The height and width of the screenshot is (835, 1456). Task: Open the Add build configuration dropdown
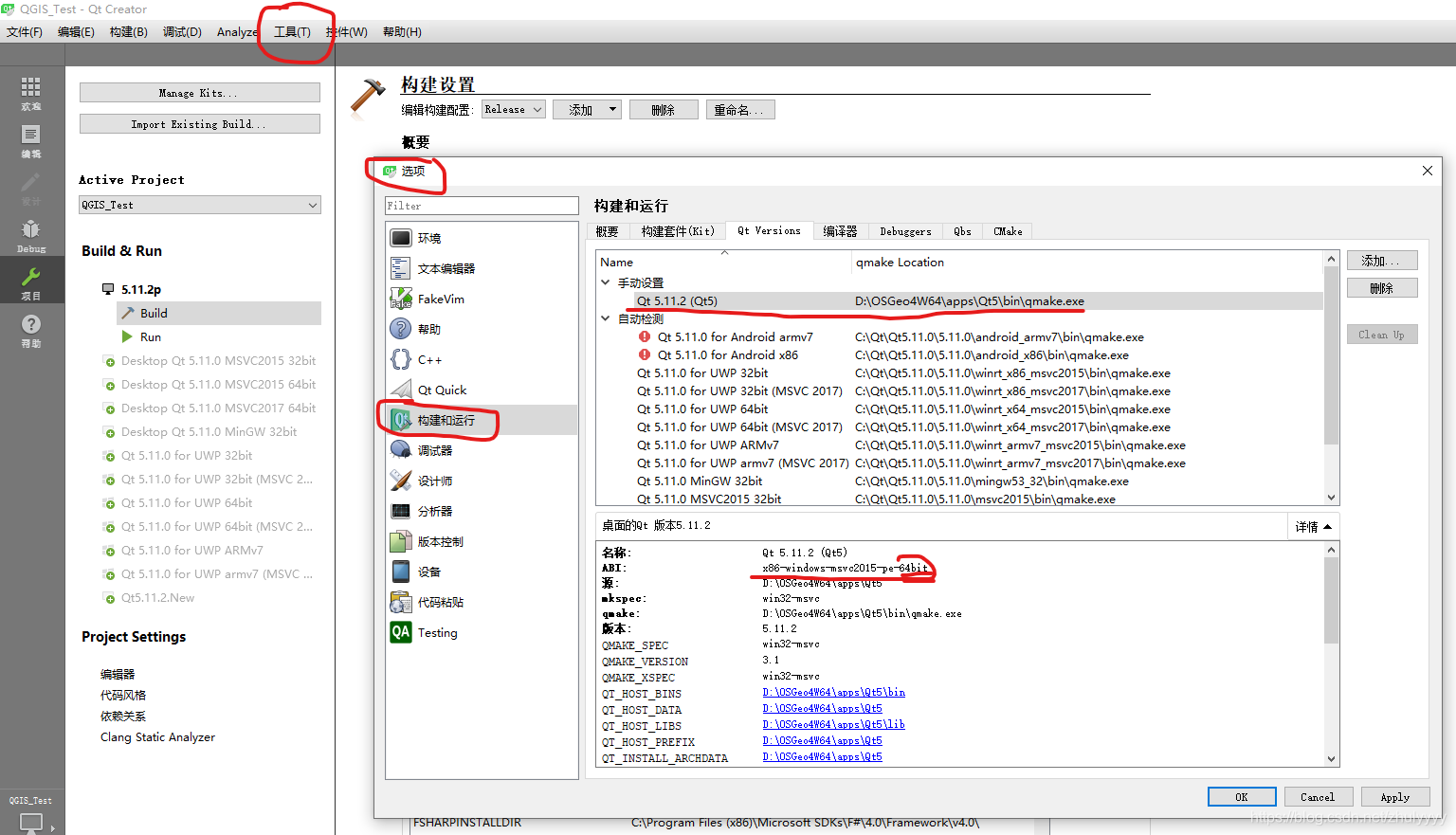[x=587, y=110]
